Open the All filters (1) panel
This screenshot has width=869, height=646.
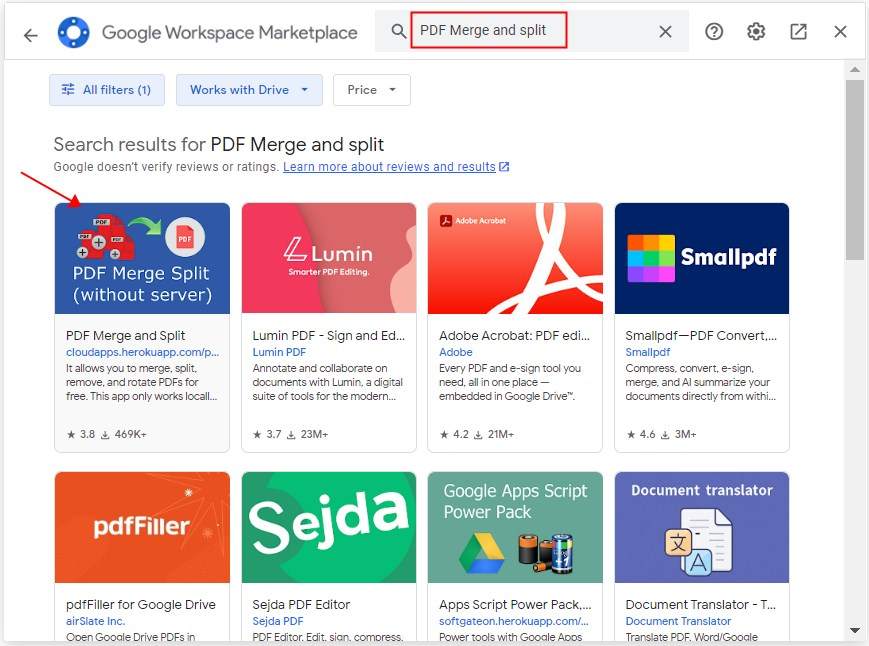pyautogui.click(x=106, y=90)
